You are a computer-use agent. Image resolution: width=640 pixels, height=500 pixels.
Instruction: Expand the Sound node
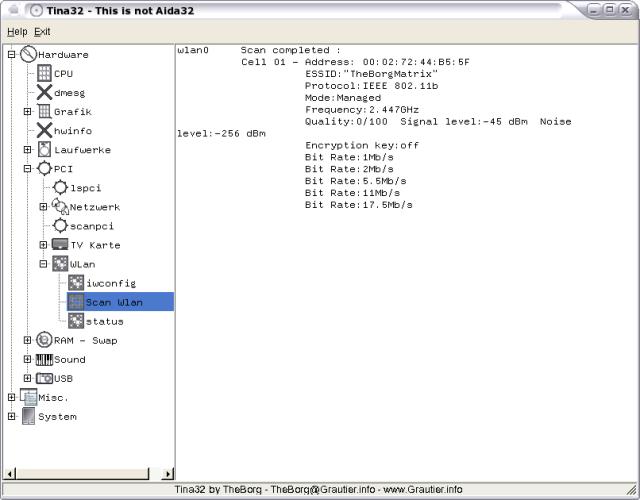pyautogui.click(x=27, y=359)
